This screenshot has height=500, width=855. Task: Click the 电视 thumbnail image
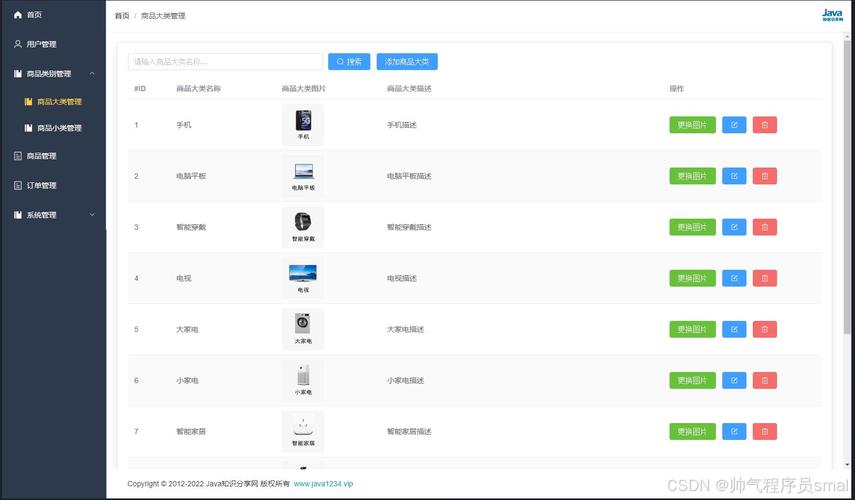(x=303, y=278)
